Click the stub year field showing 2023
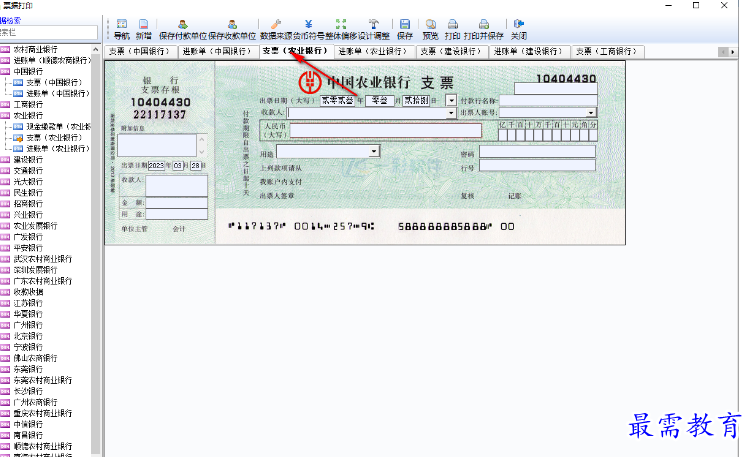Screen dimensions: 750x457 [156, 166]
